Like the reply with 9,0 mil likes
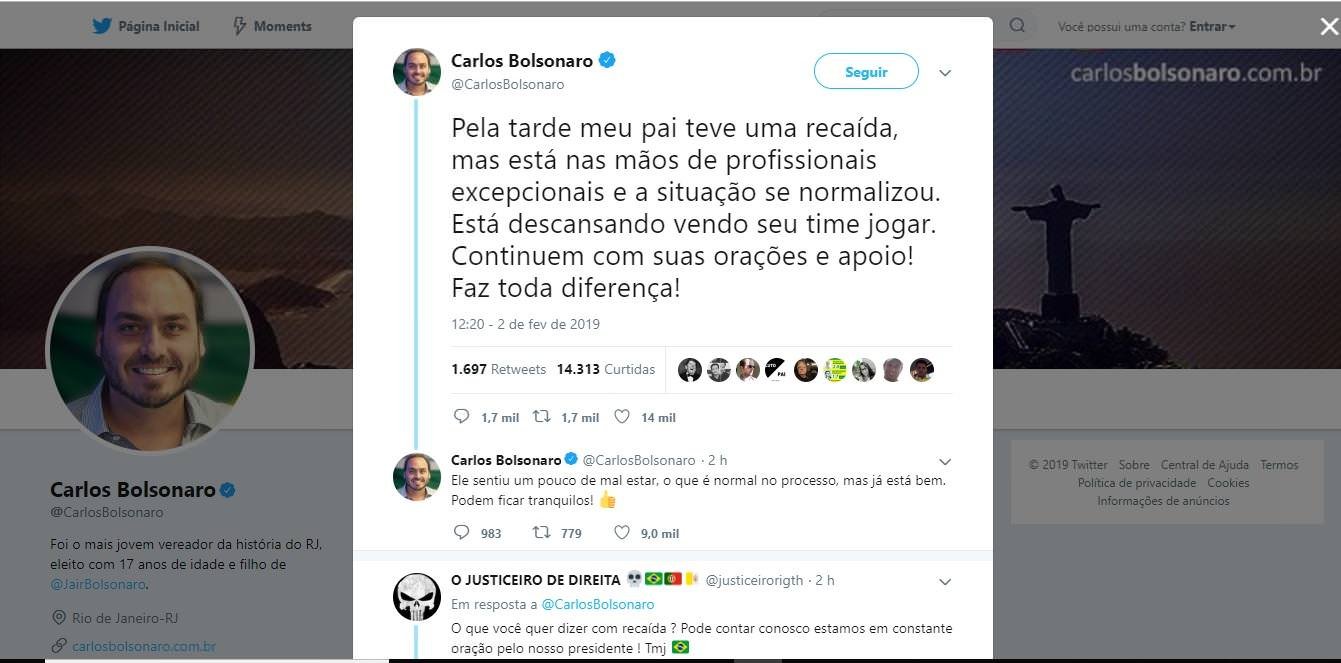Viewport: 1341px width, 663px height. (621, 532)
